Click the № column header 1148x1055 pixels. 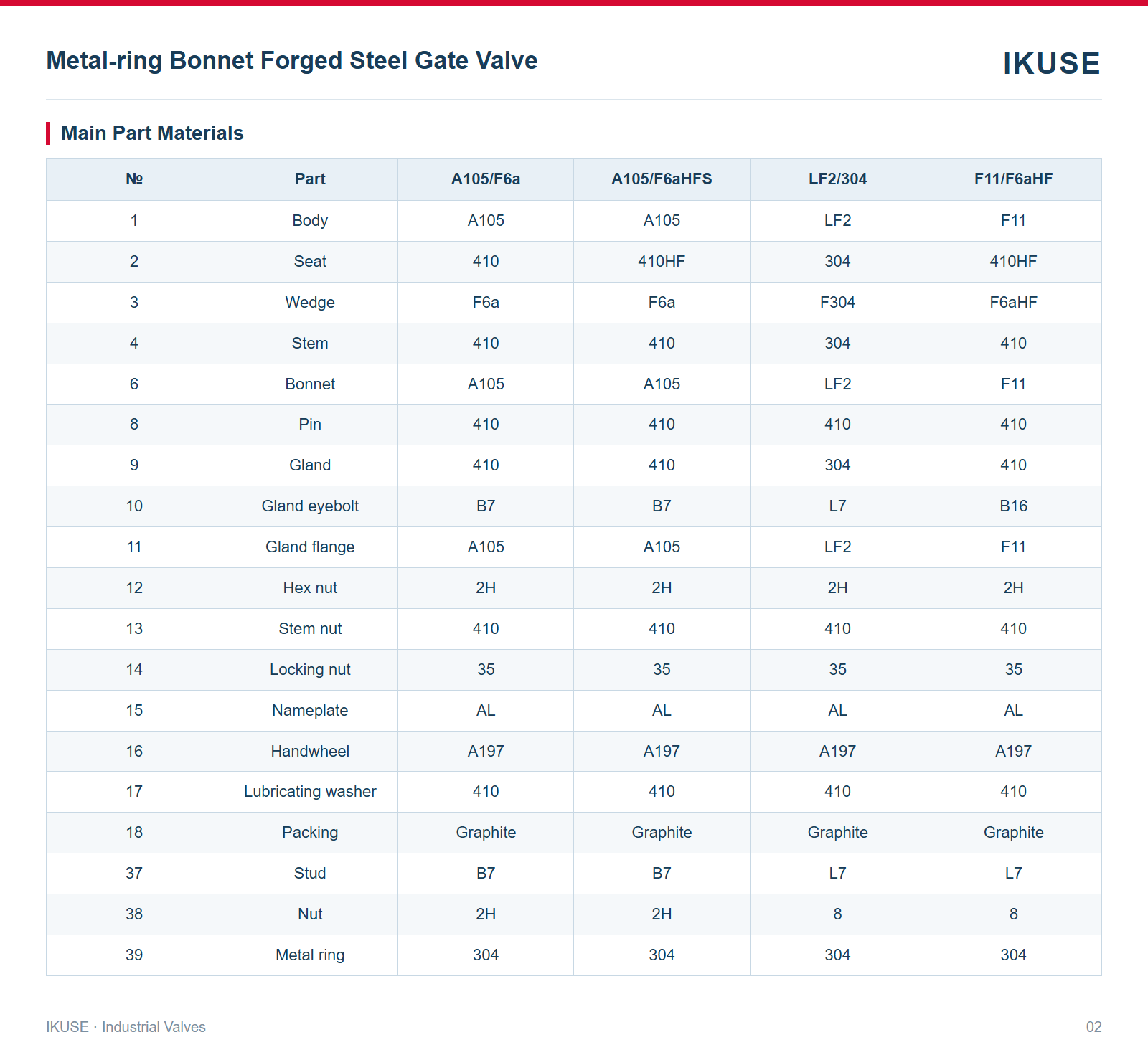click(x=134, y=179)
